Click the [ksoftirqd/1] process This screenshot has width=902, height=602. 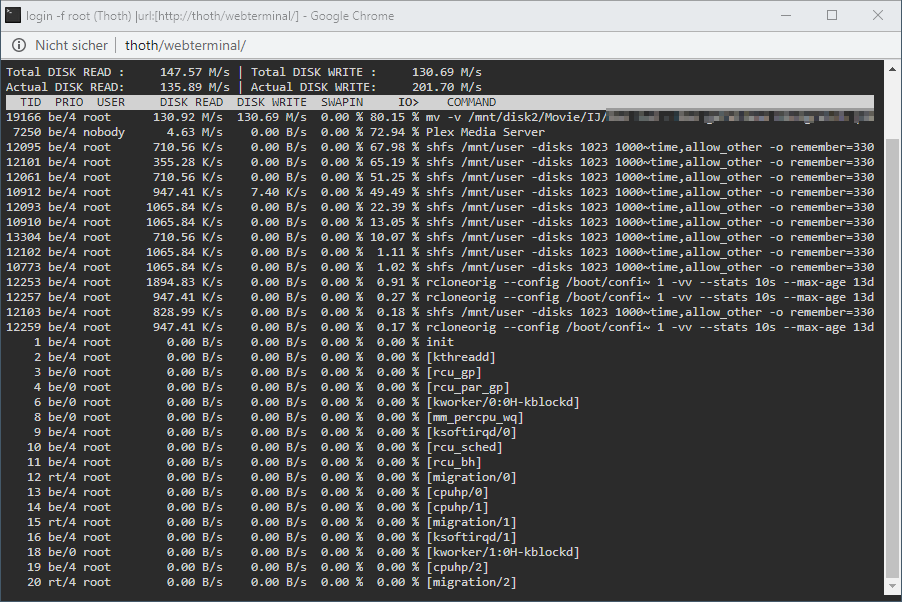(471, 537)
